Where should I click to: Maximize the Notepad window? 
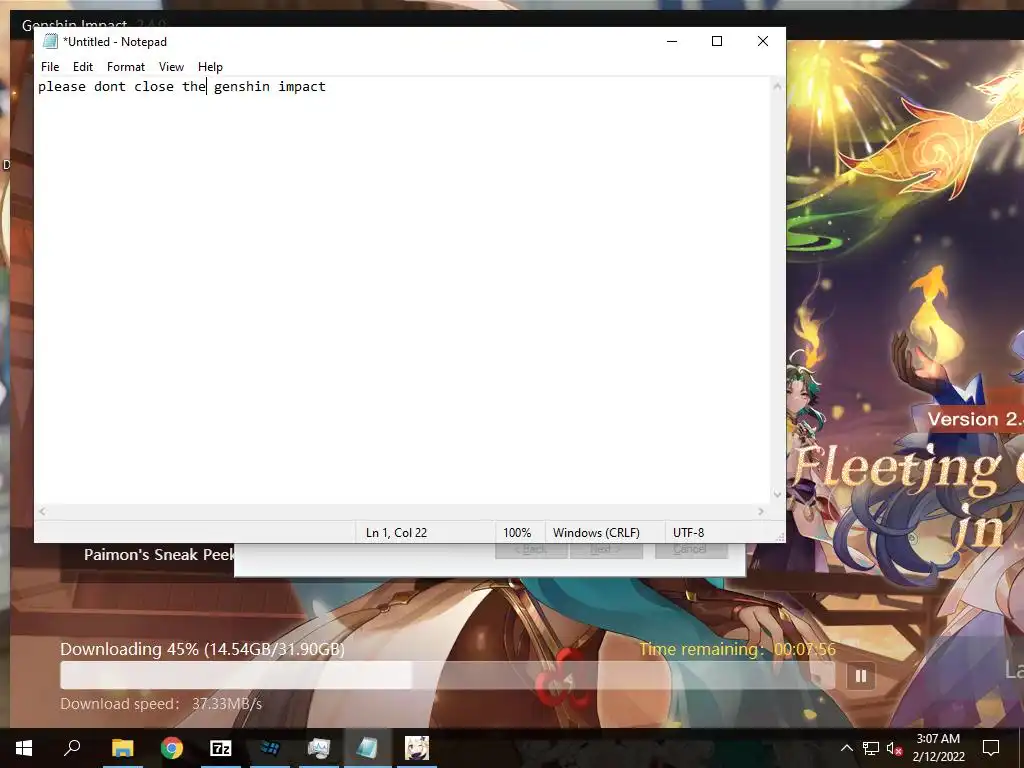point(716,41)
